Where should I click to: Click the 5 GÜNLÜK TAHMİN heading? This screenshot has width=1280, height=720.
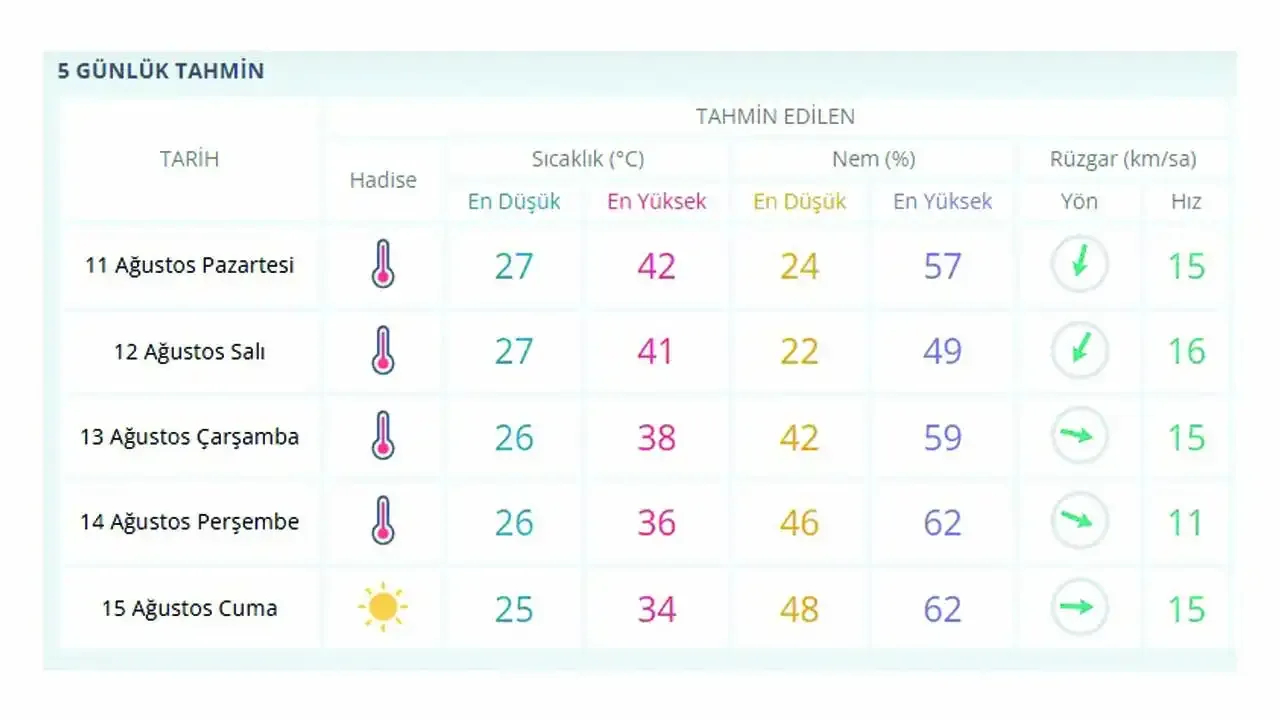[161, 72]
